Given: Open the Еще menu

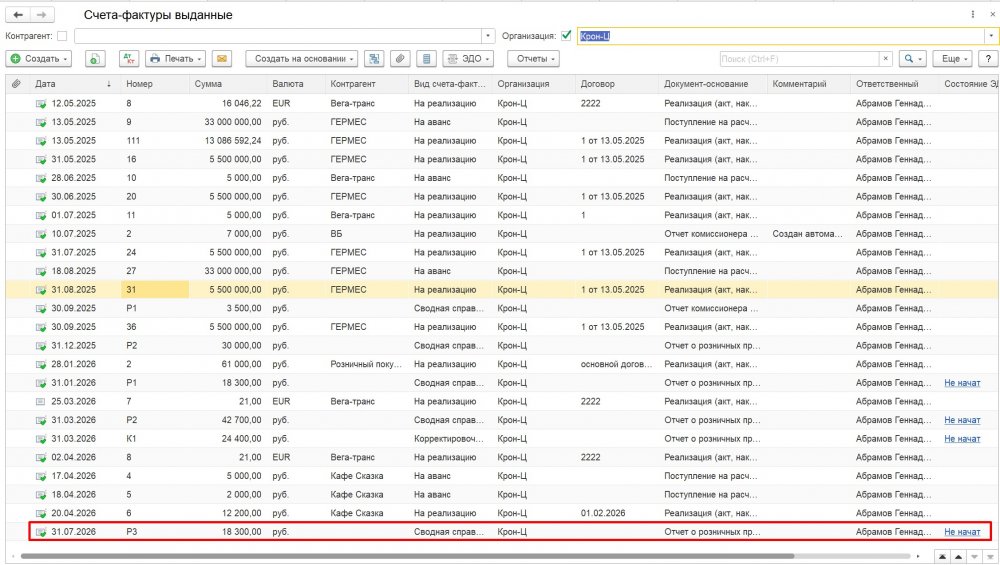Looking at the screenshot, I should (x=952, y=59).
